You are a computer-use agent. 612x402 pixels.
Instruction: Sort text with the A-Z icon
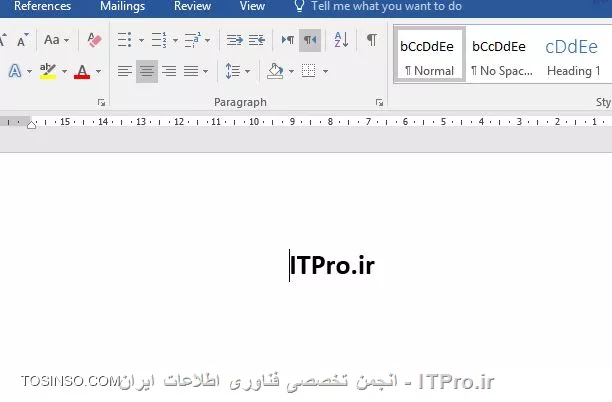341,40
